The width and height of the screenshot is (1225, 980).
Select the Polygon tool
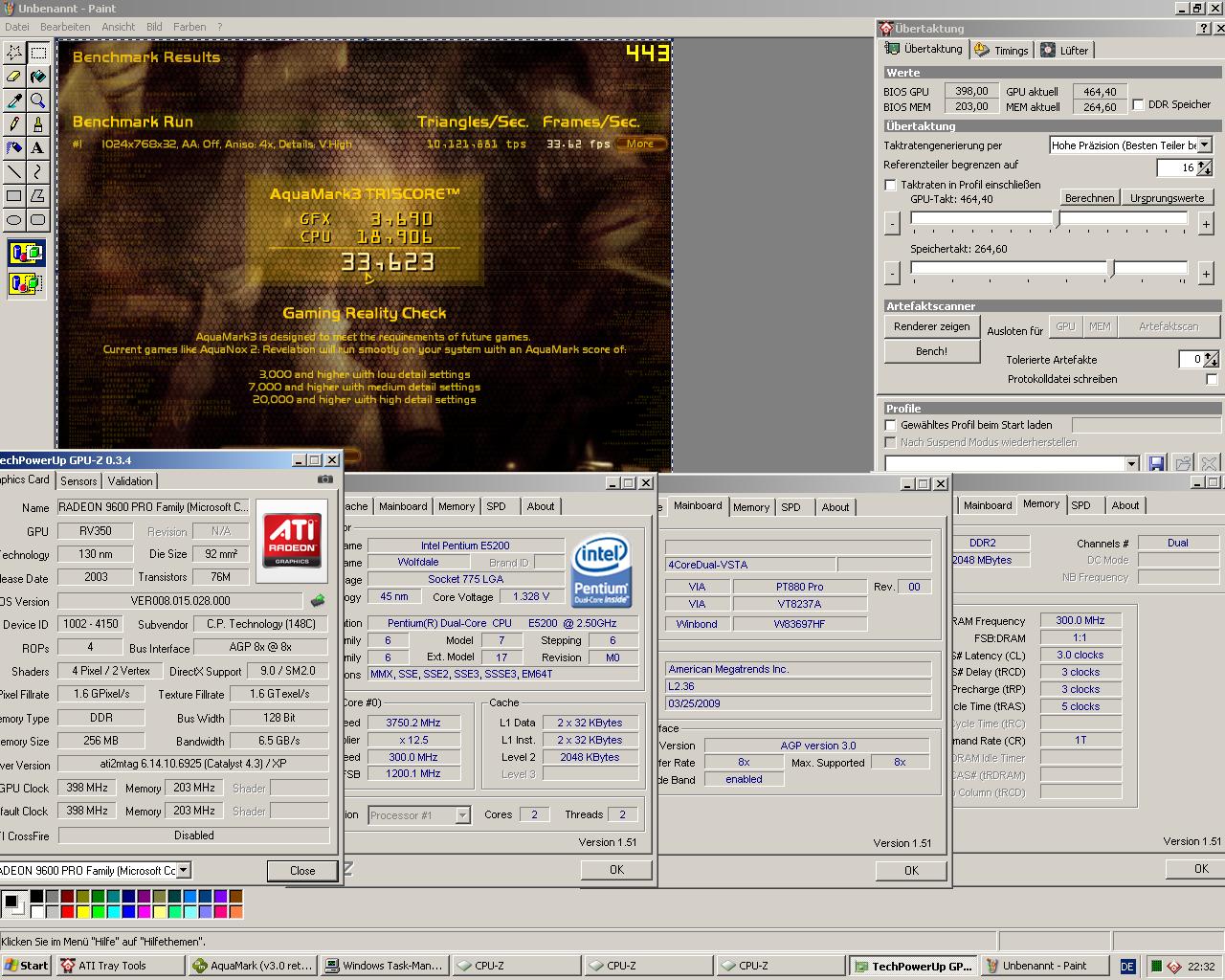coord(38,195)
